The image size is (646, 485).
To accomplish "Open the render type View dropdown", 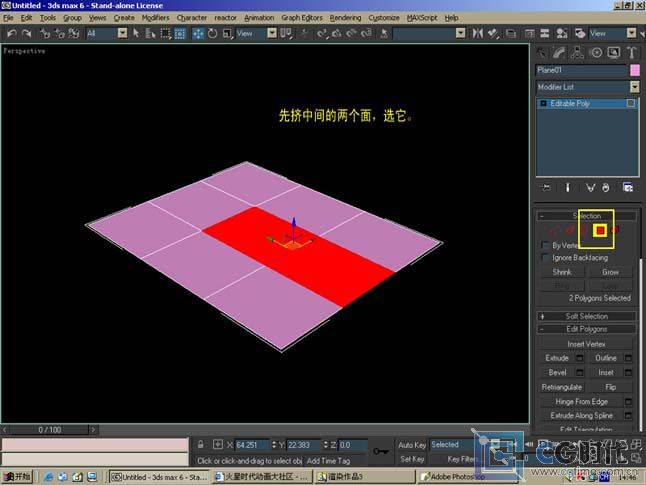I will coord(631,33).
